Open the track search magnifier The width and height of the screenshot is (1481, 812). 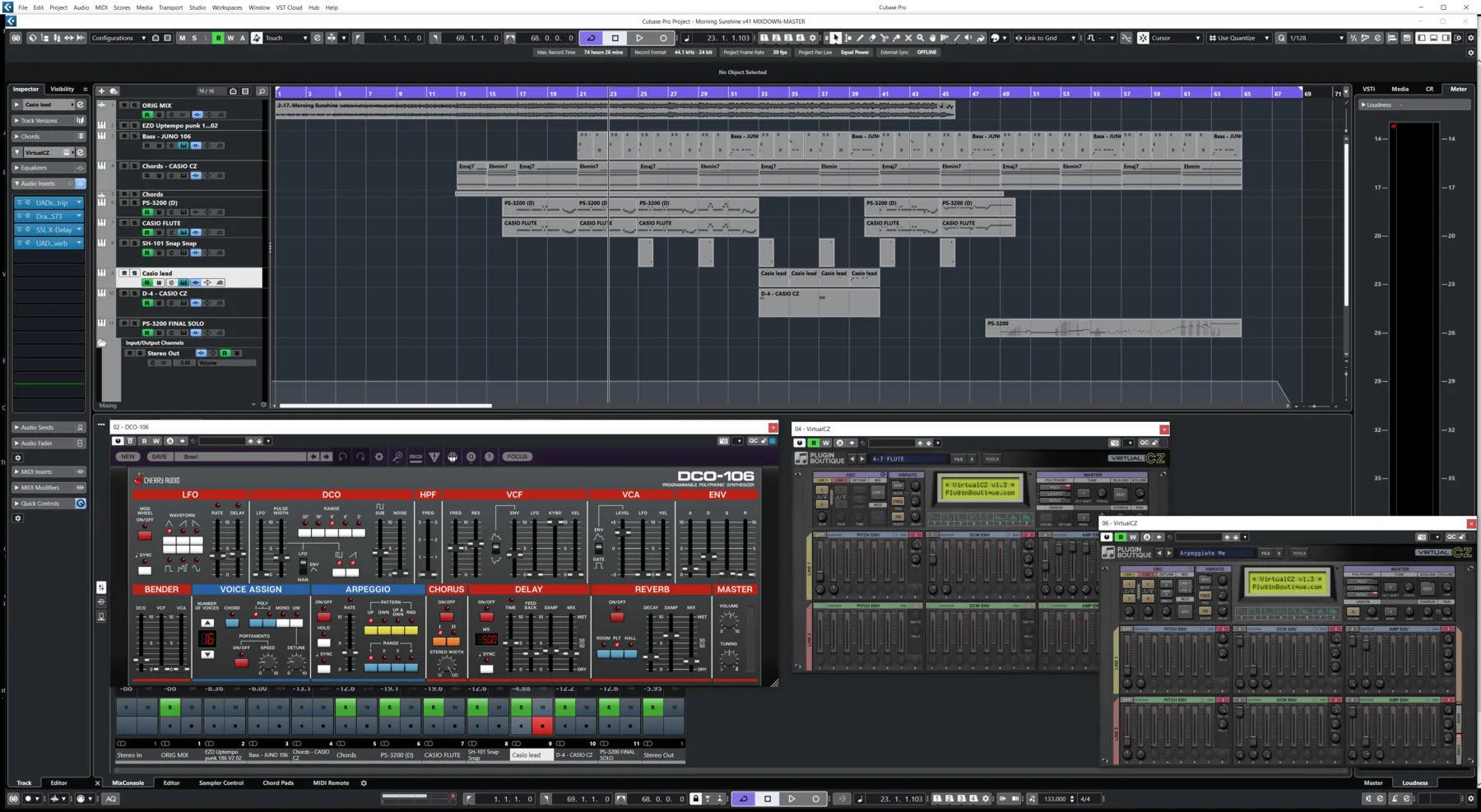coord(262,91)
